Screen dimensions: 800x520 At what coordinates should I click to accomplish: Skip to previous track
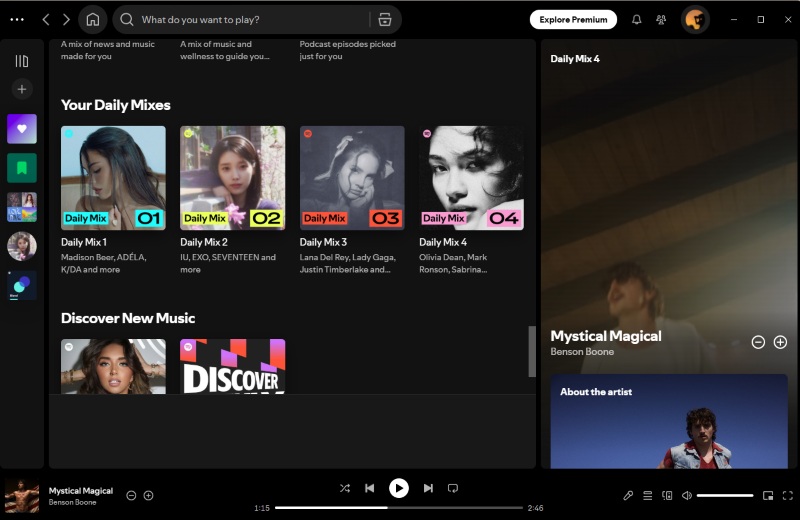[370, 488]
